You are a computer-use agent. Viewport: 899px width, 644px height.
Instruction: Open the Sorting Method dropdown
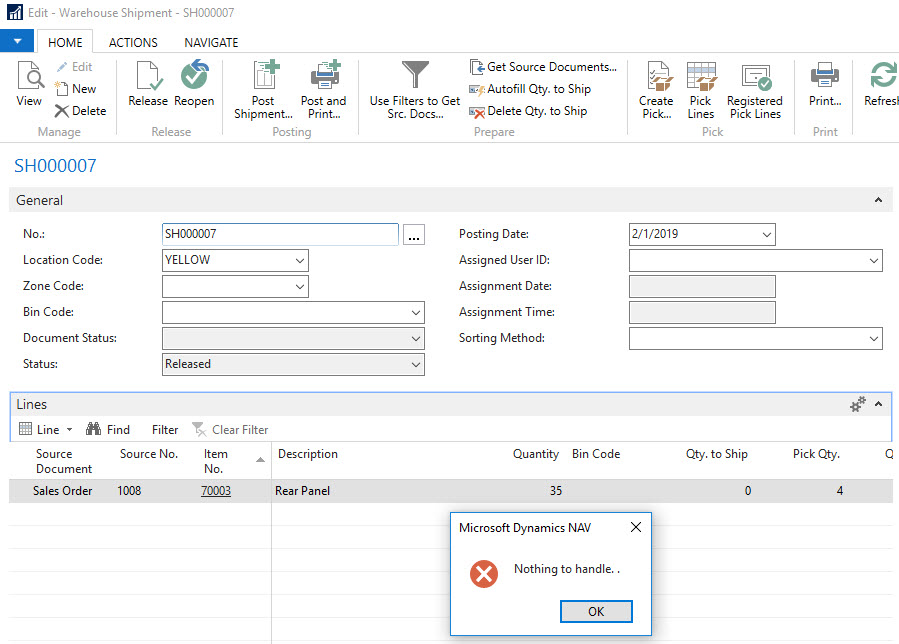[873, 338]
